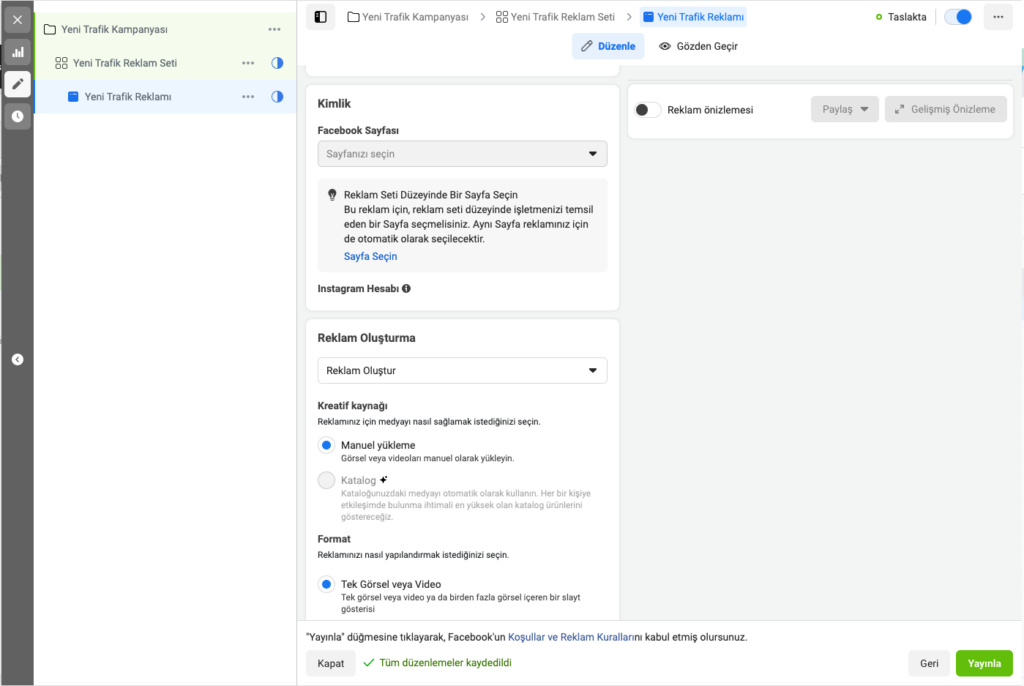
Task: Open the Paylaş dropdown menu
Action: coord(844,110)
